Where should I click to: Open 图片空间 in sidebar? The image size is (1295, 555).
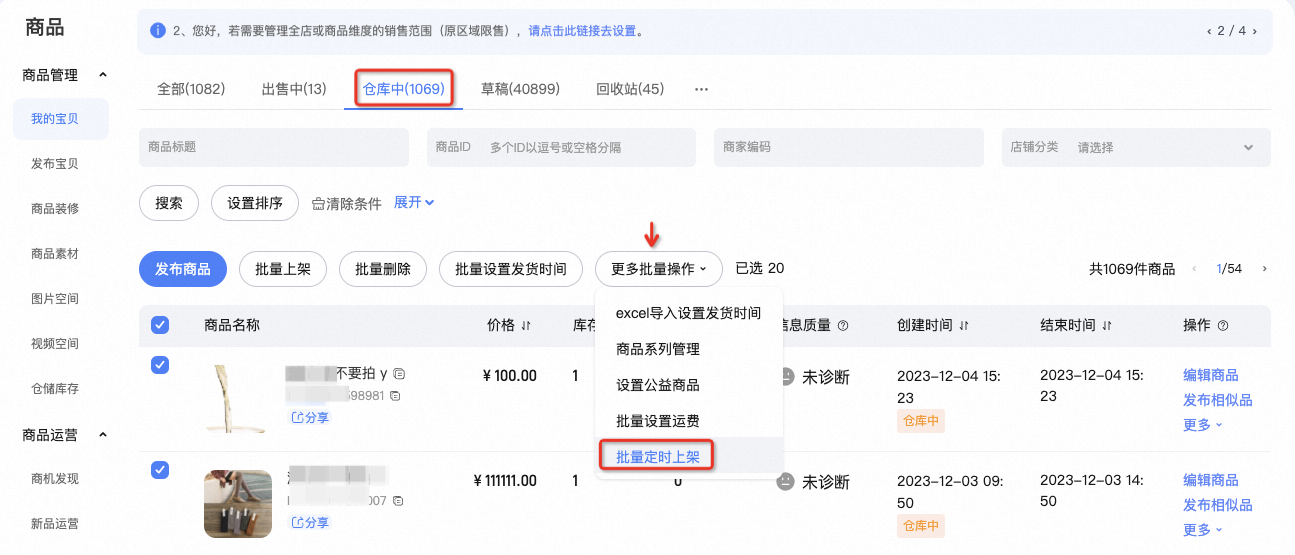[55, 299]
